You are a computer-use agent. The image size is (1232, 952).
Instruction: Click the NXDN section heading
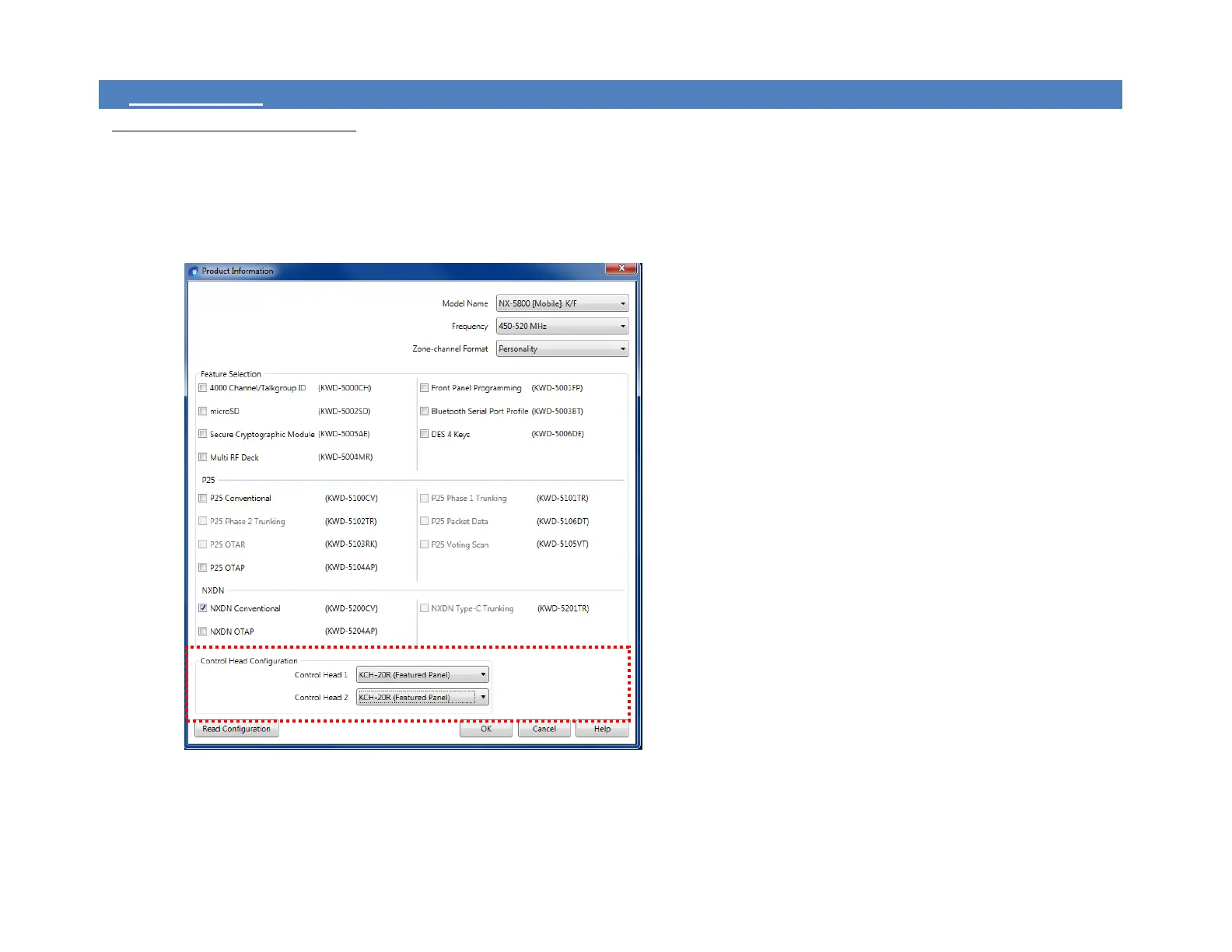pos(213,590)
